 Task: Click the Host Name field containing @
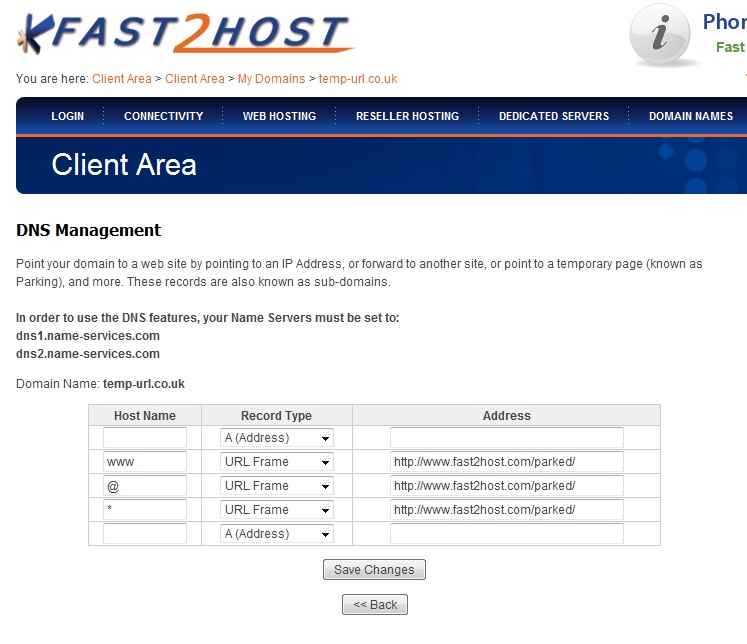145,486
